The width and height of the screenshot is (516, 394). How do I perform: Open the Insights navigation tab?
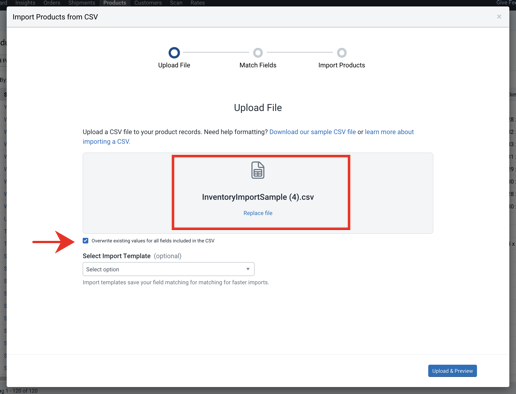tap(25, 3)
